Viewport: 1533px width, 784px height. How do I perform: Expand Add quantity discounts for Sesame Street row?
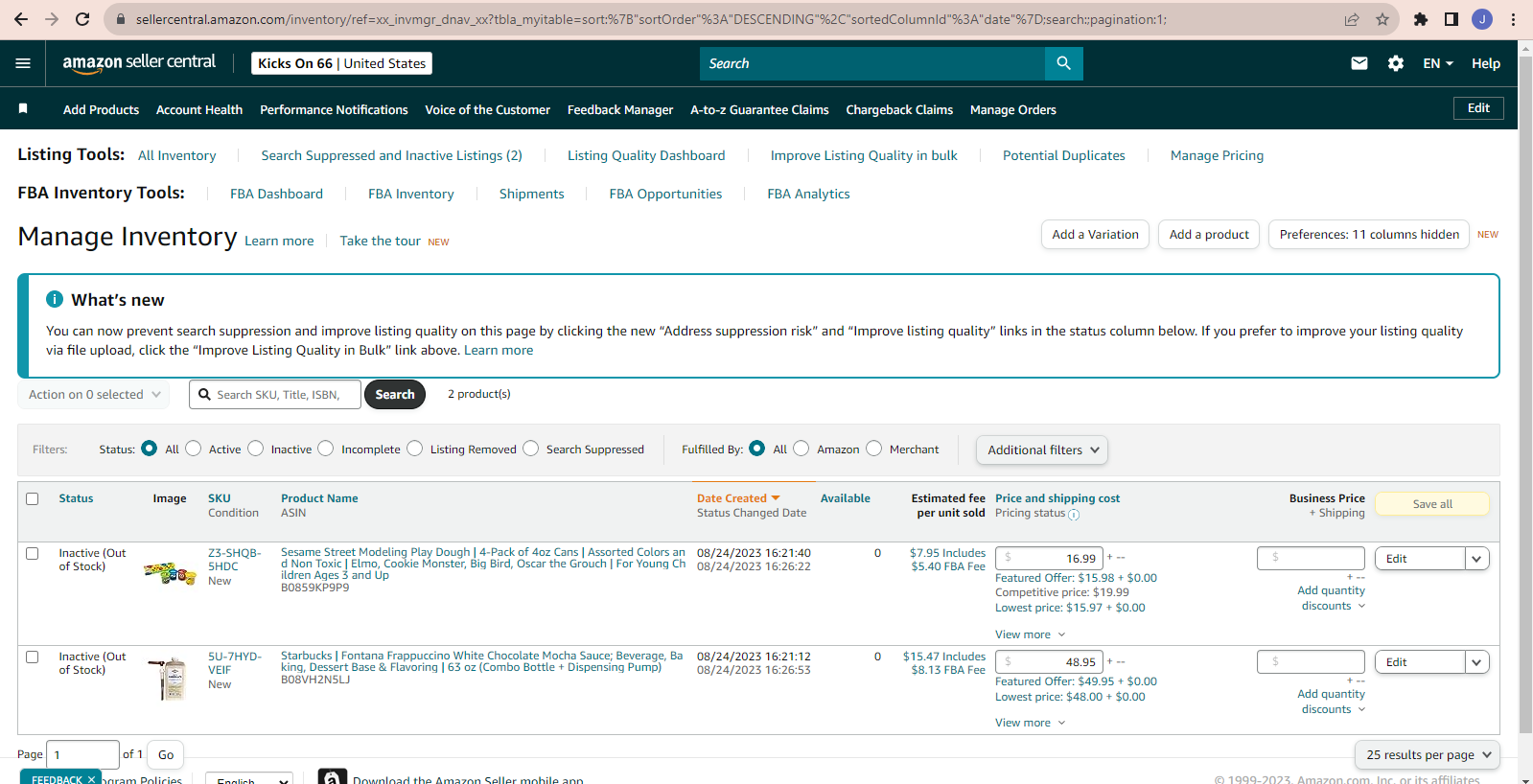(x=1331, y=598)
